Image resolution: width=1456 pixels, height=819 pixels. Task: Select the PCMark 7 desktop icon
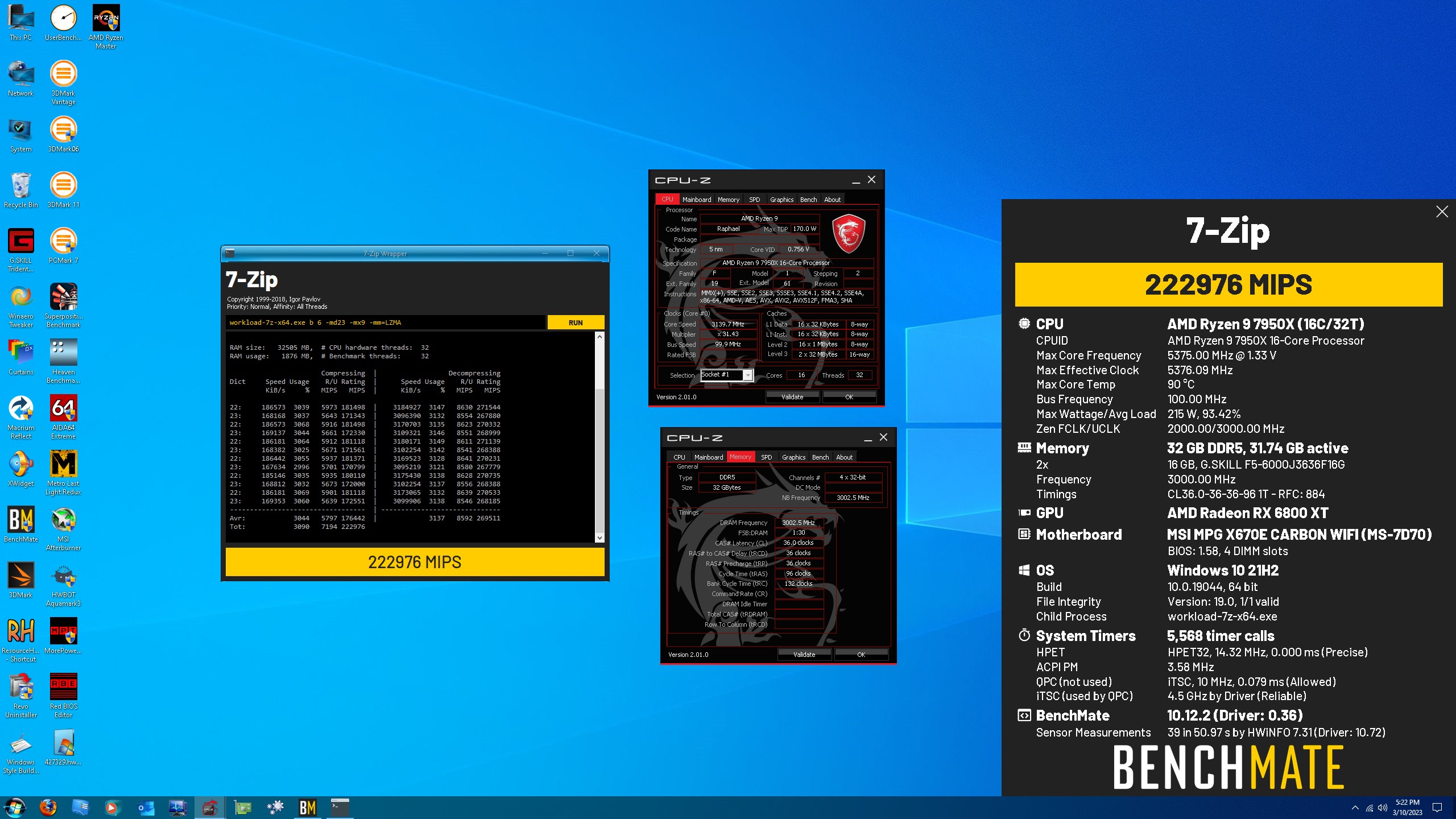(63, 246)
